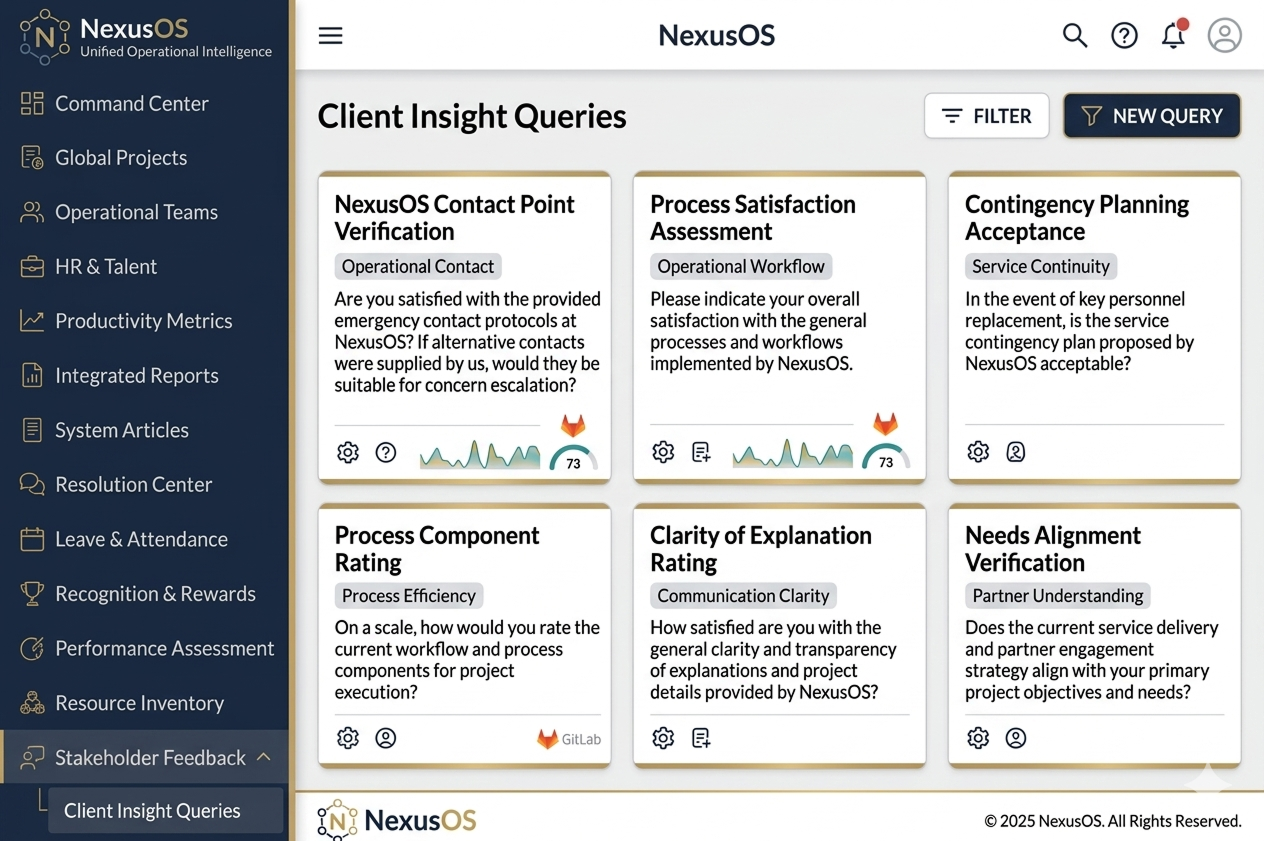This screenshot has height=841, width=1264.
Task: Open Resolution Center from sidebar
Action: click(x=133, y=485)
